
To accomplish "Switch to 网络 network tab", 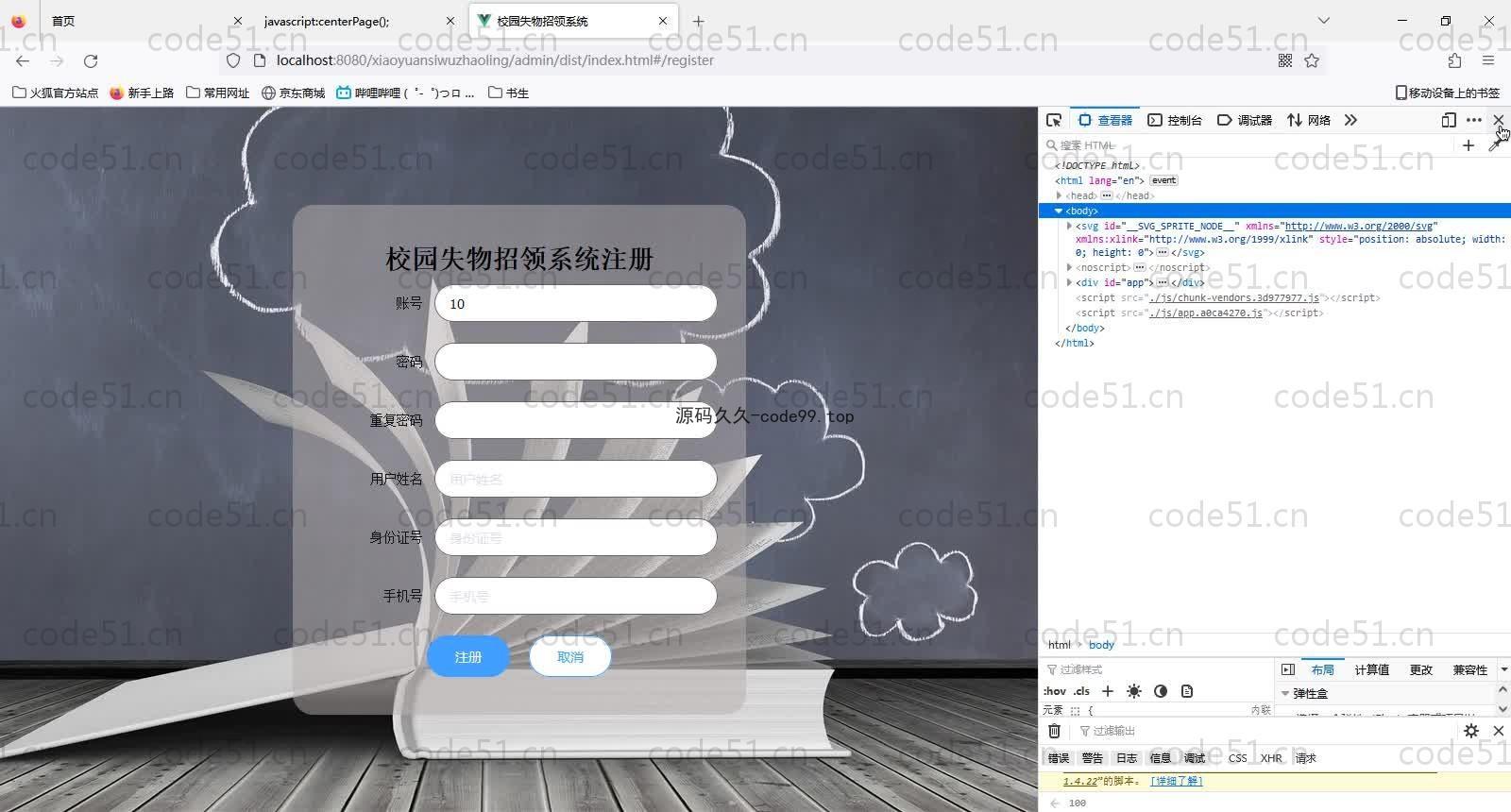I will coord(1309,120).
